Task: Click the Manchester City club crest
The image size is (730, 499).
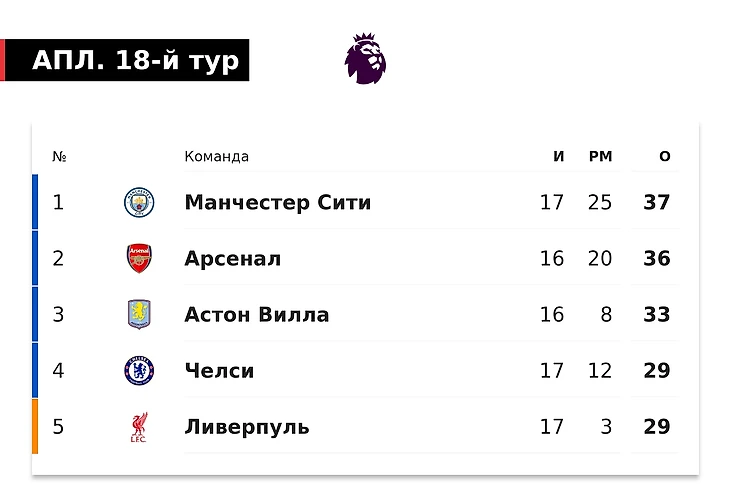Action: [139, 202]
